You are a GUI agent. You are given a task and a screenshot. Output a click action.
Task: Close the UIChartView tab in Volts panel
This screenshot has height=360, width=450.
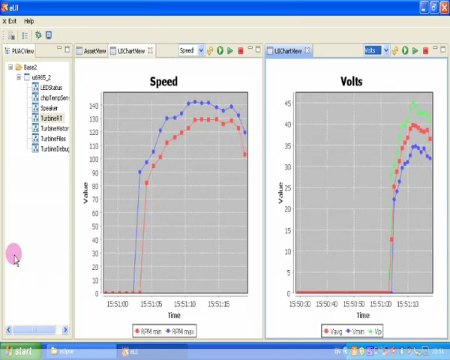(307, 51)
